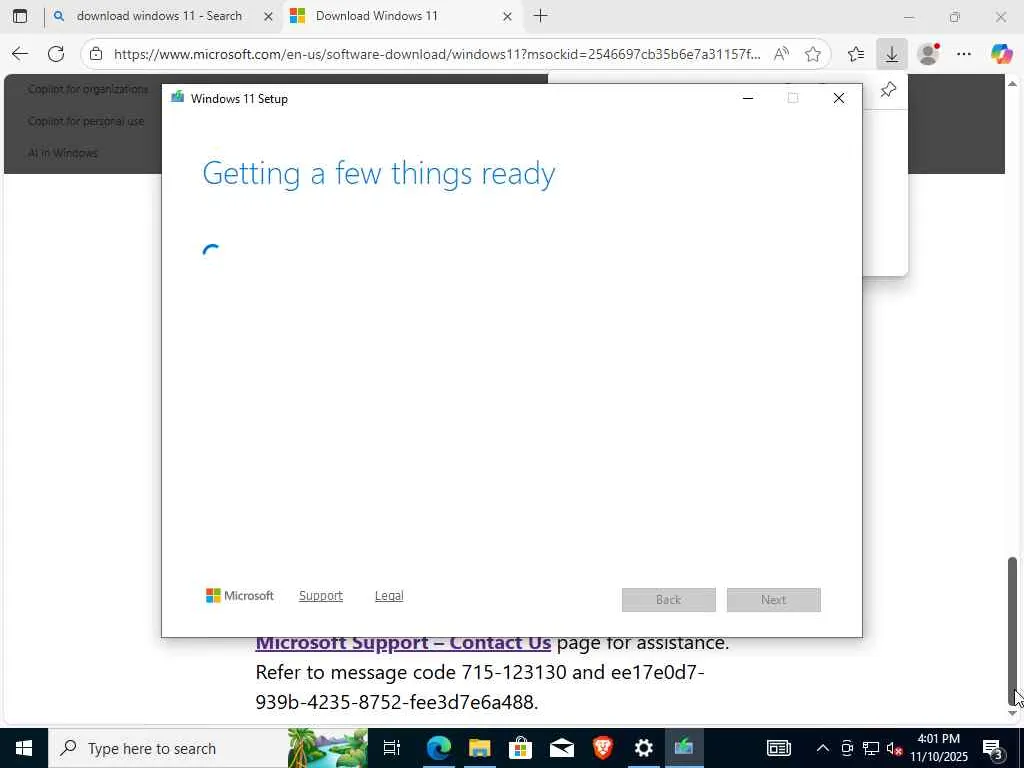Click the search highlights picture in taskbar
The width and height of the screenshot is (1024, 768).
click(x=327, y=748)
